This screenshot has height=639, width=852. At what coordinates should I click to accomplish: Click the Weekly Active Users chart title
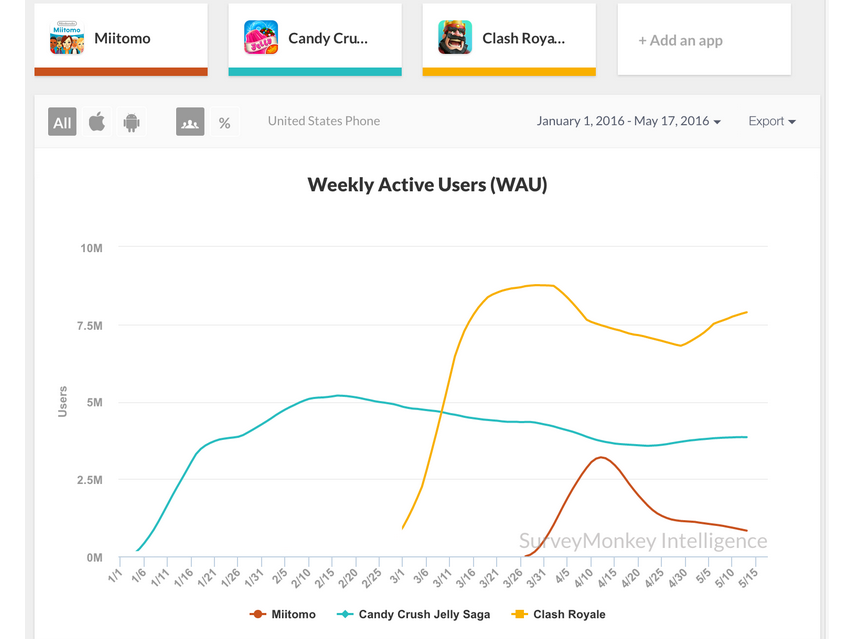coord(427,185)
